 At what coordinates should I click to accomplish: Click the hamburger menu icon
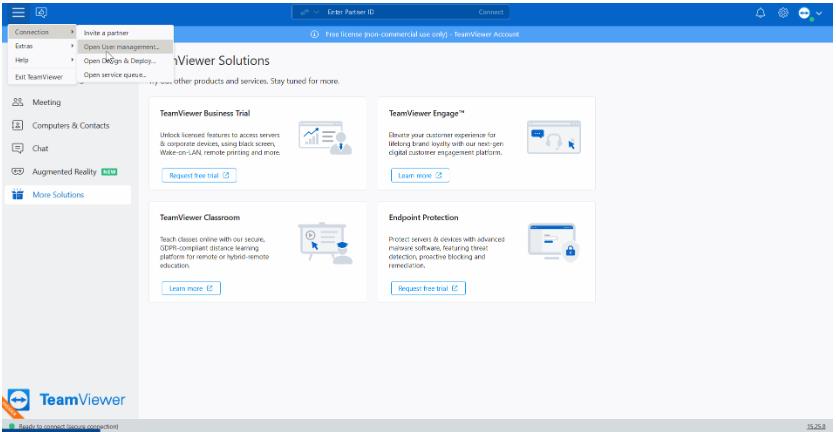coord(16,11)
